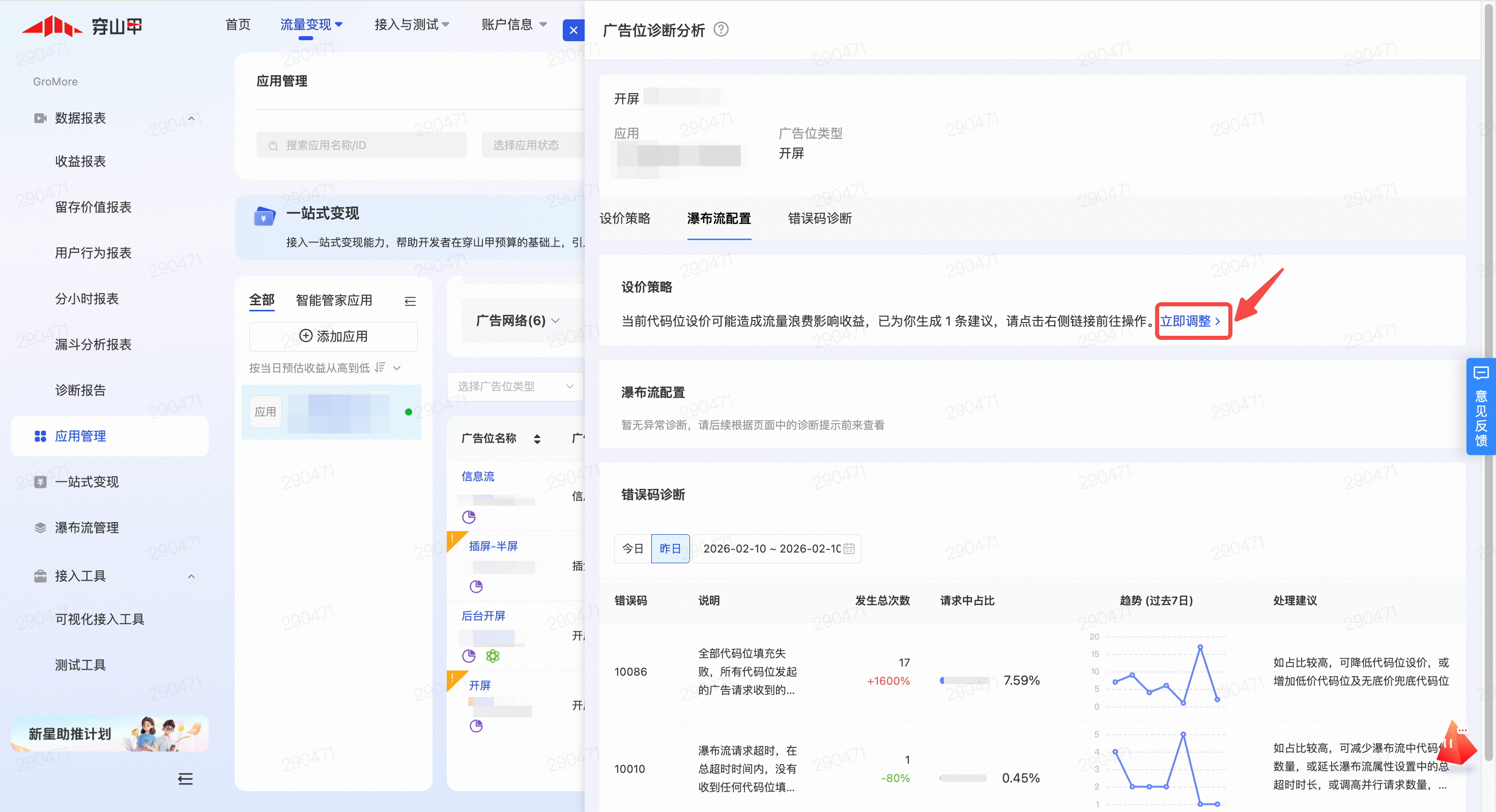Click the calendar icon in date range field

pos(848,548)
